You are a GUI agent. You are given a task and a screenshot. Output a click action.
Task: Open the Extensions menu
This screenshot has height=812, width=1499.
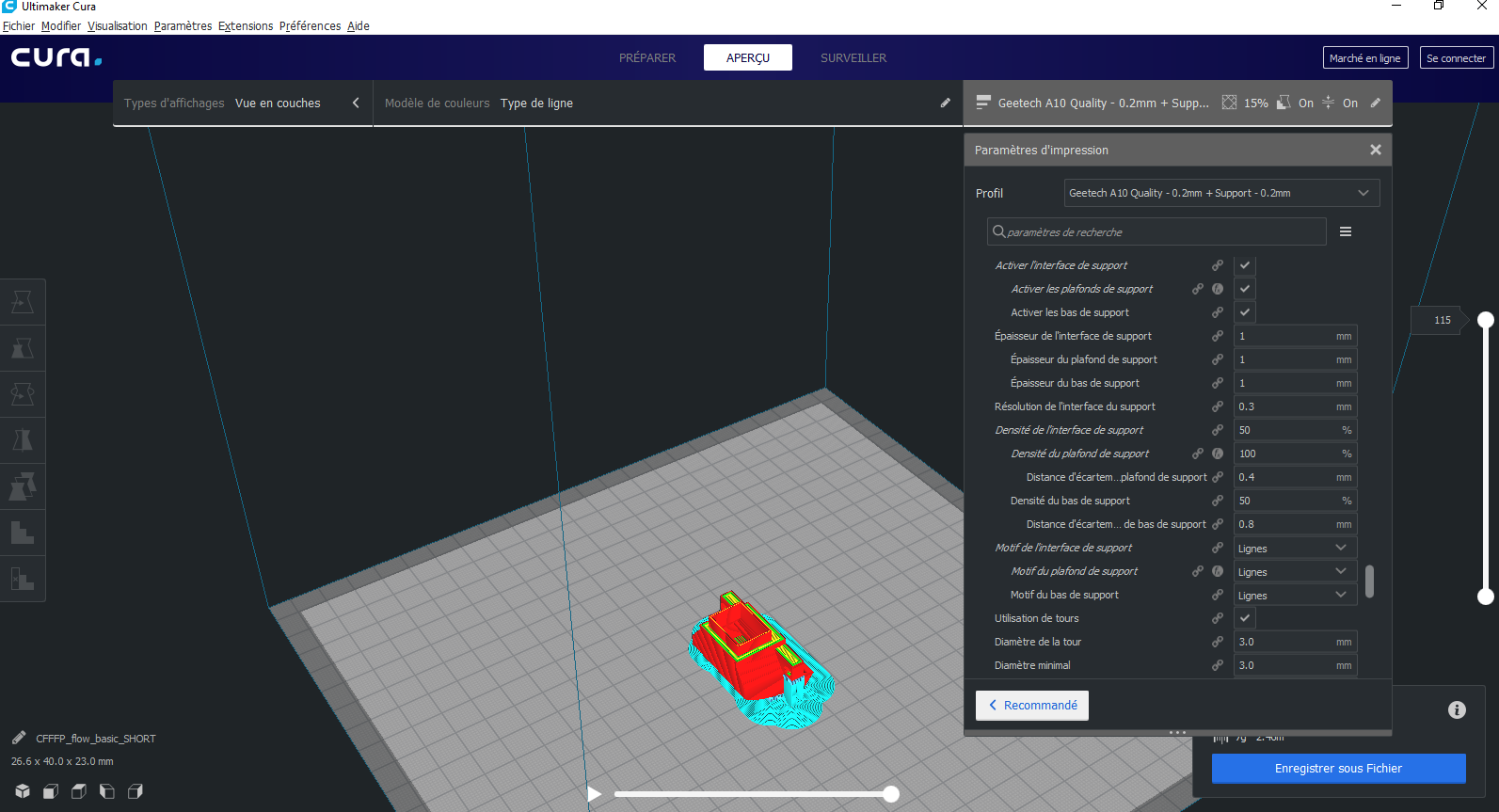(x=246, y=25)
